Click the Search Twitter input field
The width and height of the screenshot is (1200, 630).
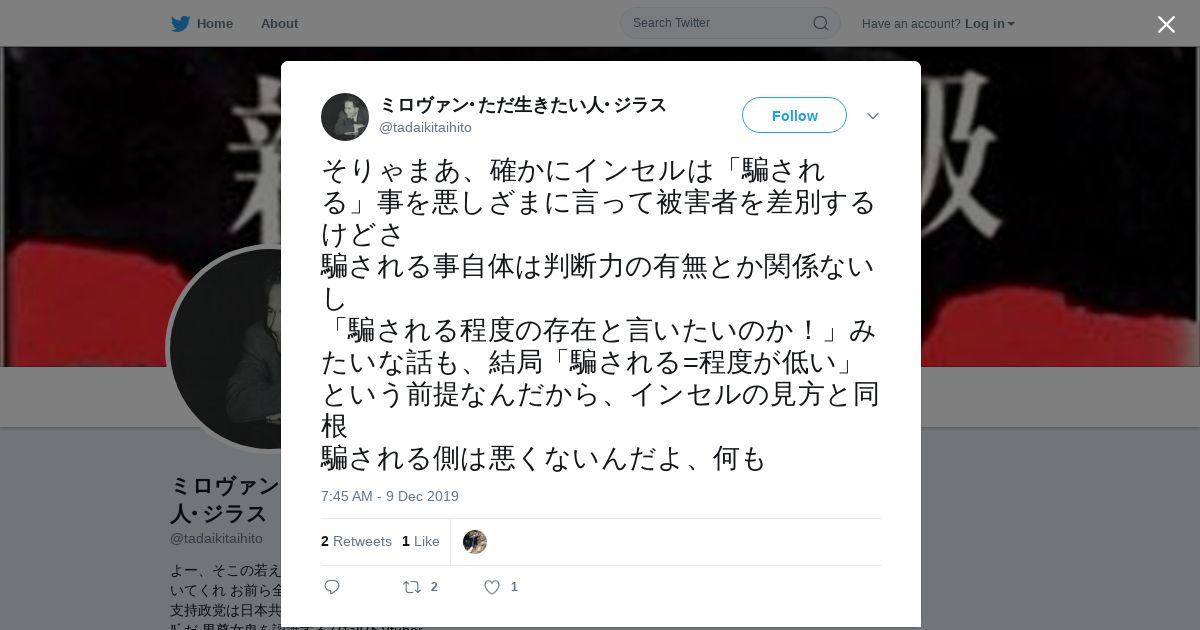[x=720, y=23]
